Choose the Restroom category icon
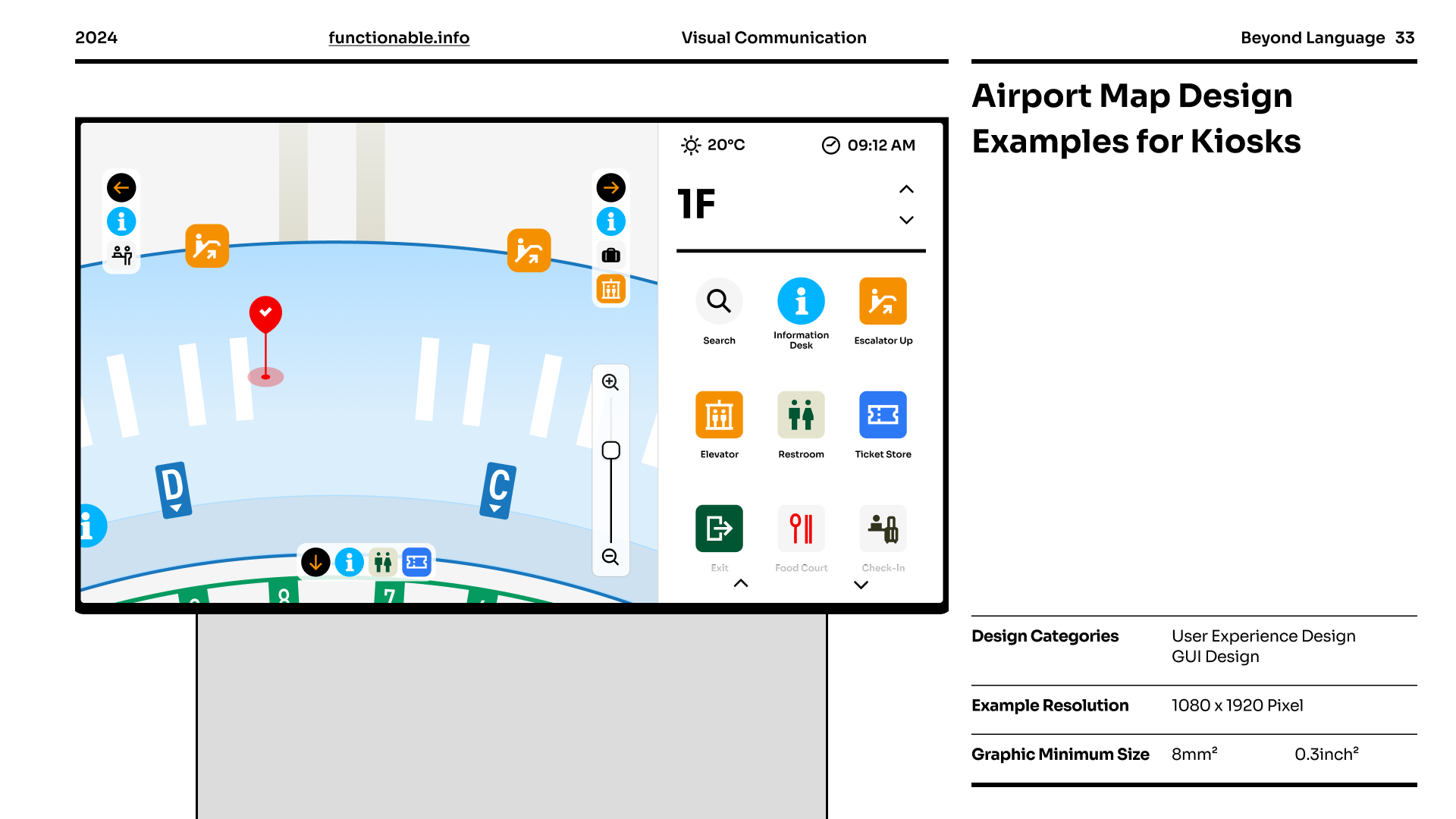 pyautogui.click(x=801, y=415)
